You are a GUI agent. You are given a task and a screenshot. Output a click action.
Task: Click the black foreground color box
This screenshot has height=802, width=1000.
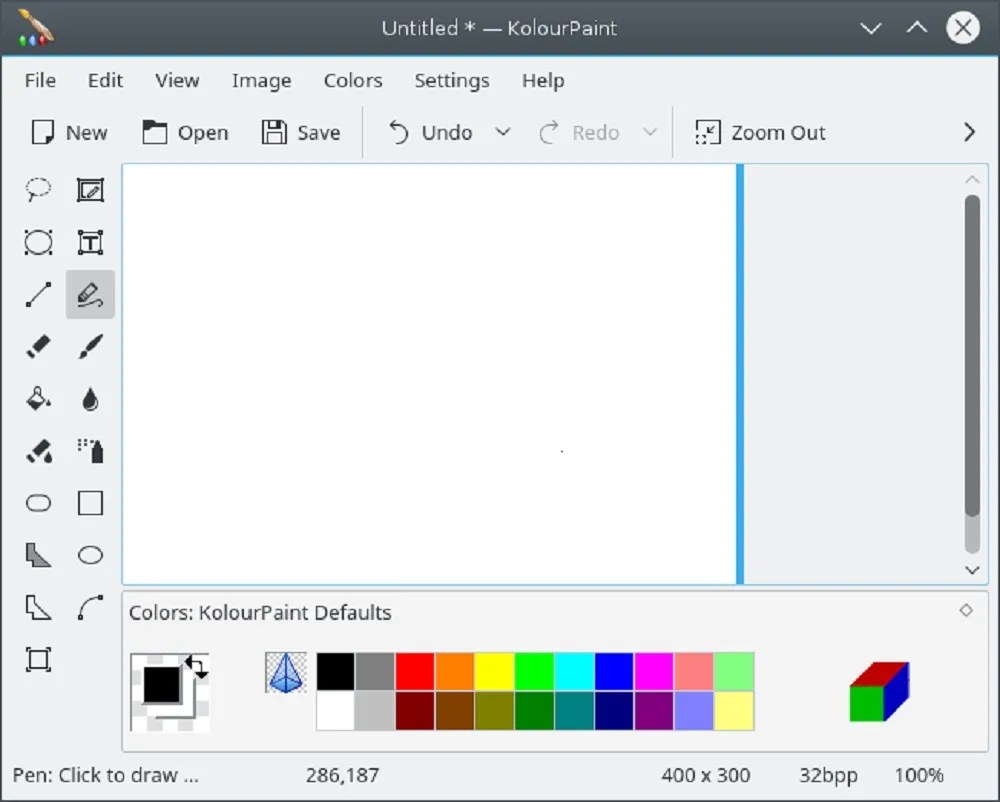click(x=161, y=684)
